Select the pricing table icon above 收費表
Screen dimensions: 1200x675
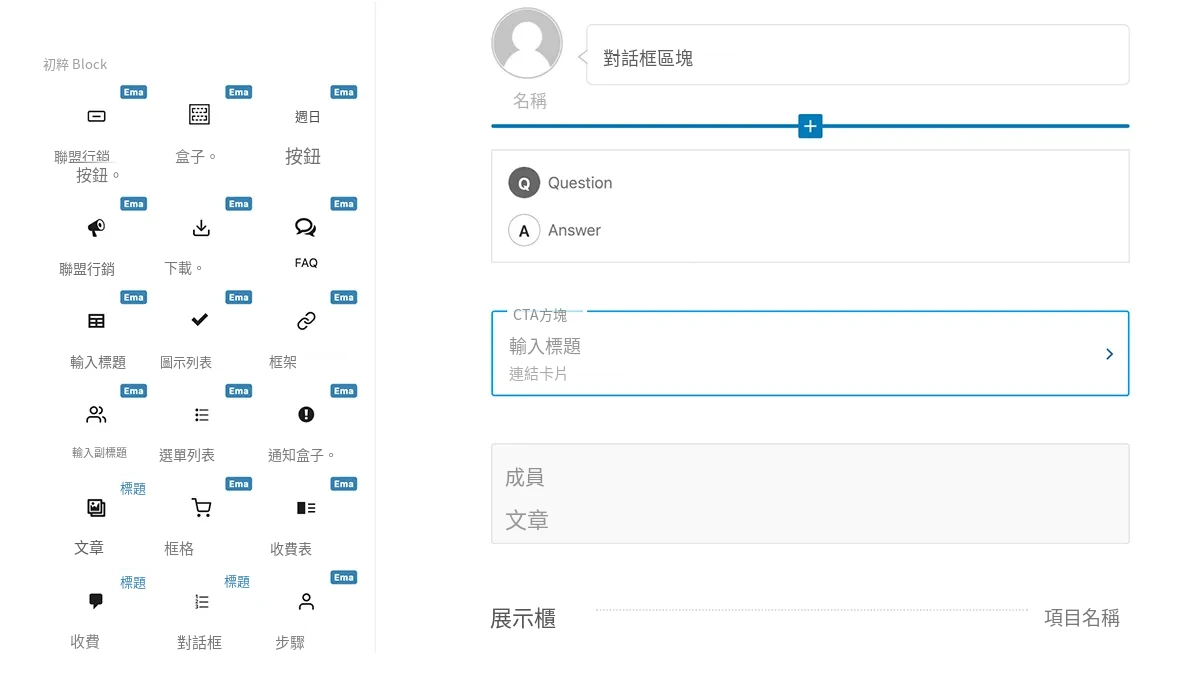tap(306, 508)
